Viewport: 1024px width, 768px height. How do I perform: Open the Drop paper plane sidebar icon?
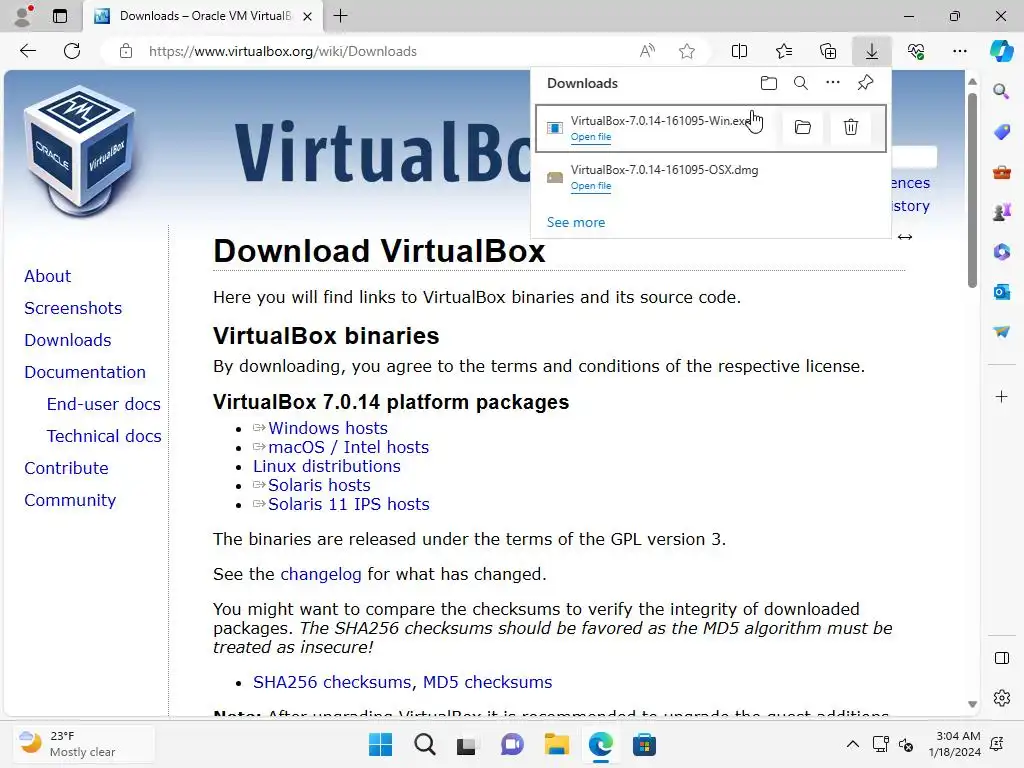[x=1001, y=332]
